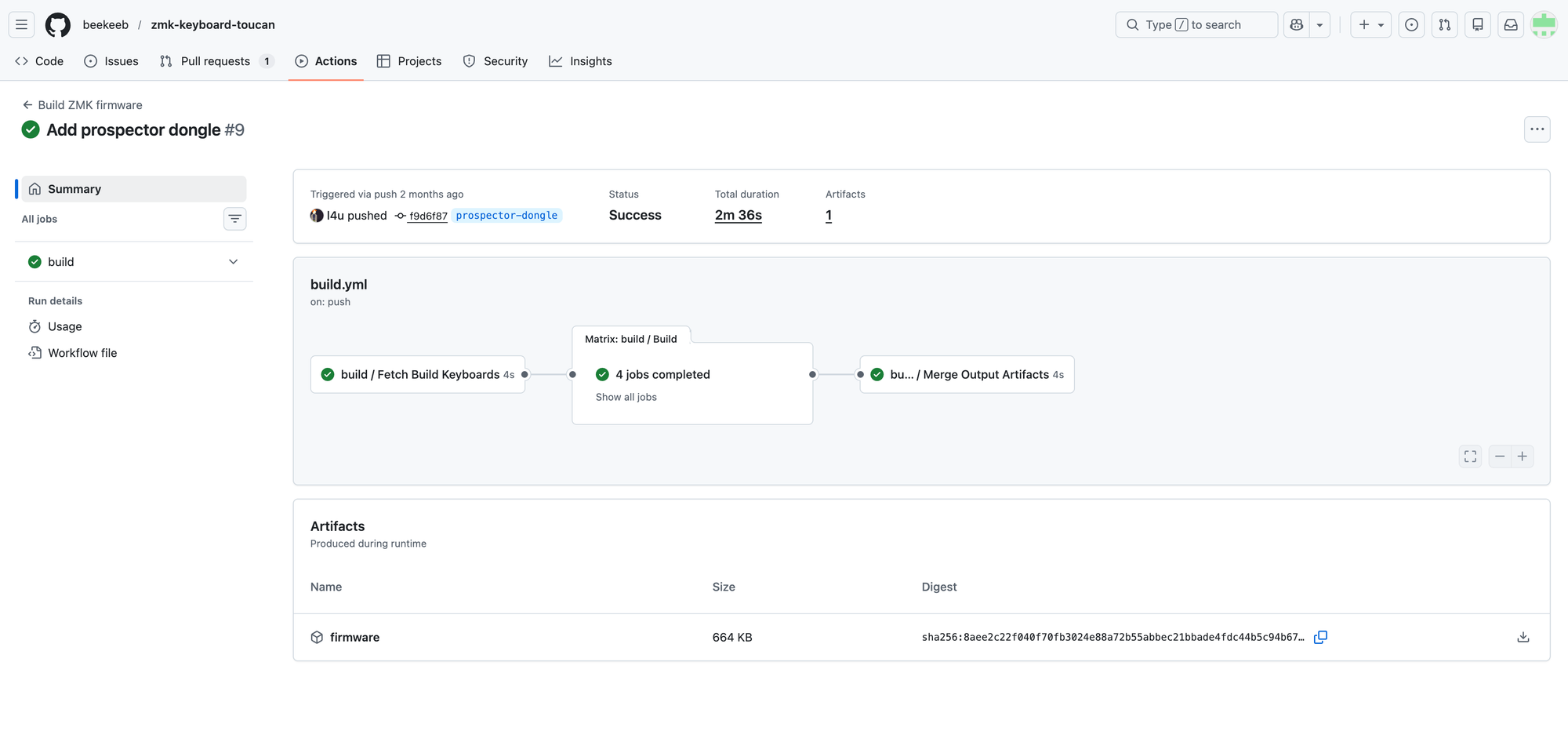Open the run options ellipsis menu

pyautogui.click(x=1537, y=129)
